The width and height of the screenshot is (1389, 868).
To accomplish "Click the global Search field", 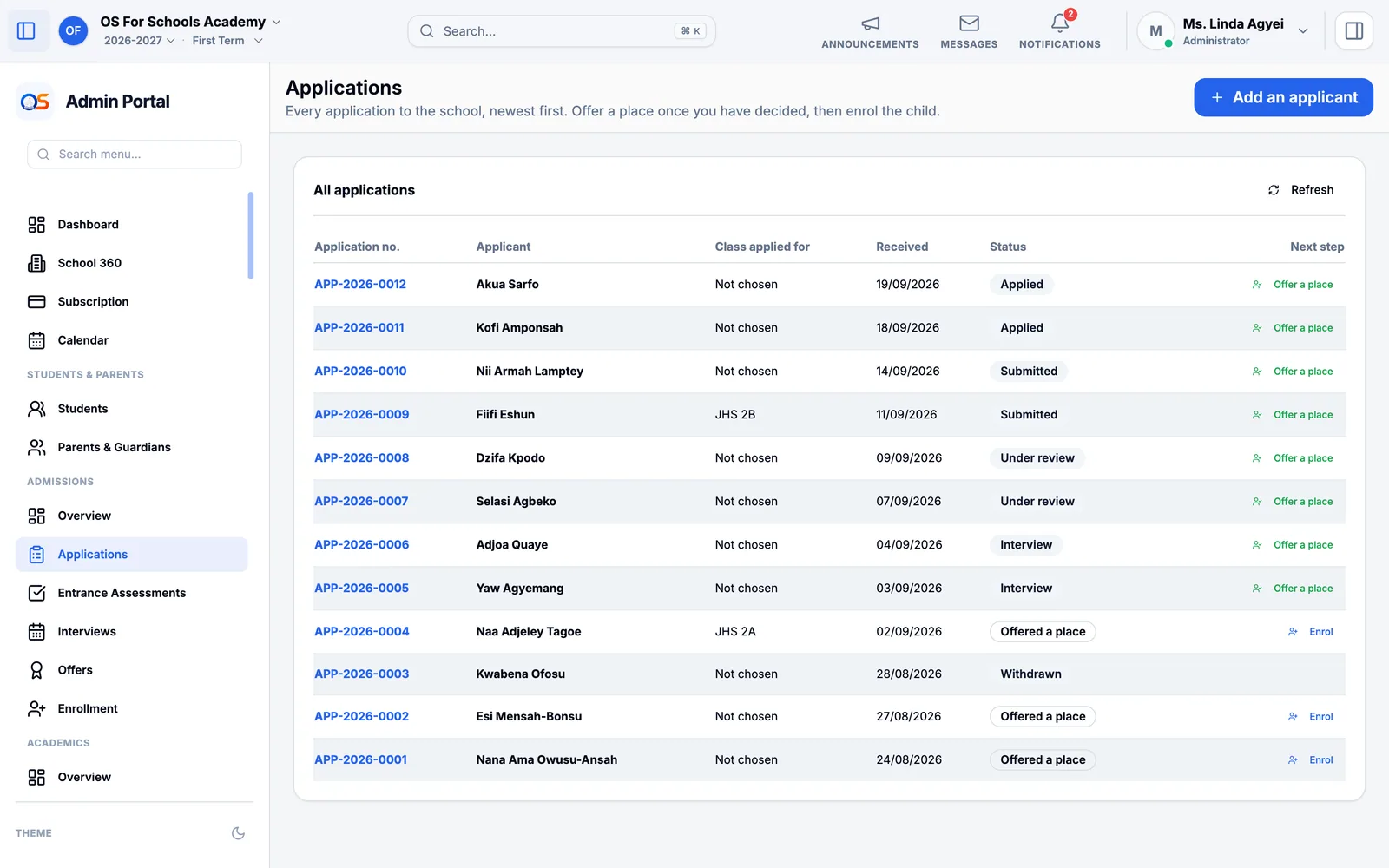I will tap(562, 31).
